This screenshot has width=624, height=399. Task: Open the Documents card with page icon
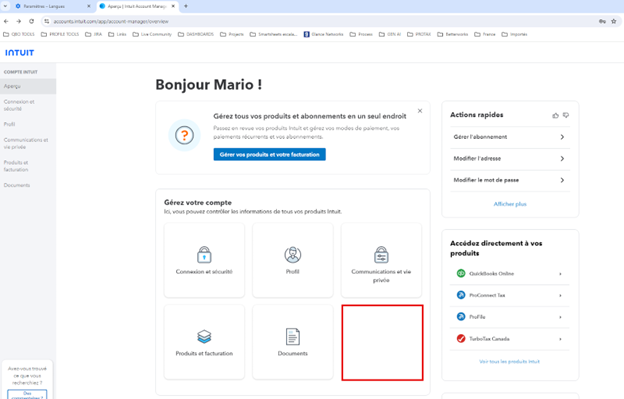(292, 342)
